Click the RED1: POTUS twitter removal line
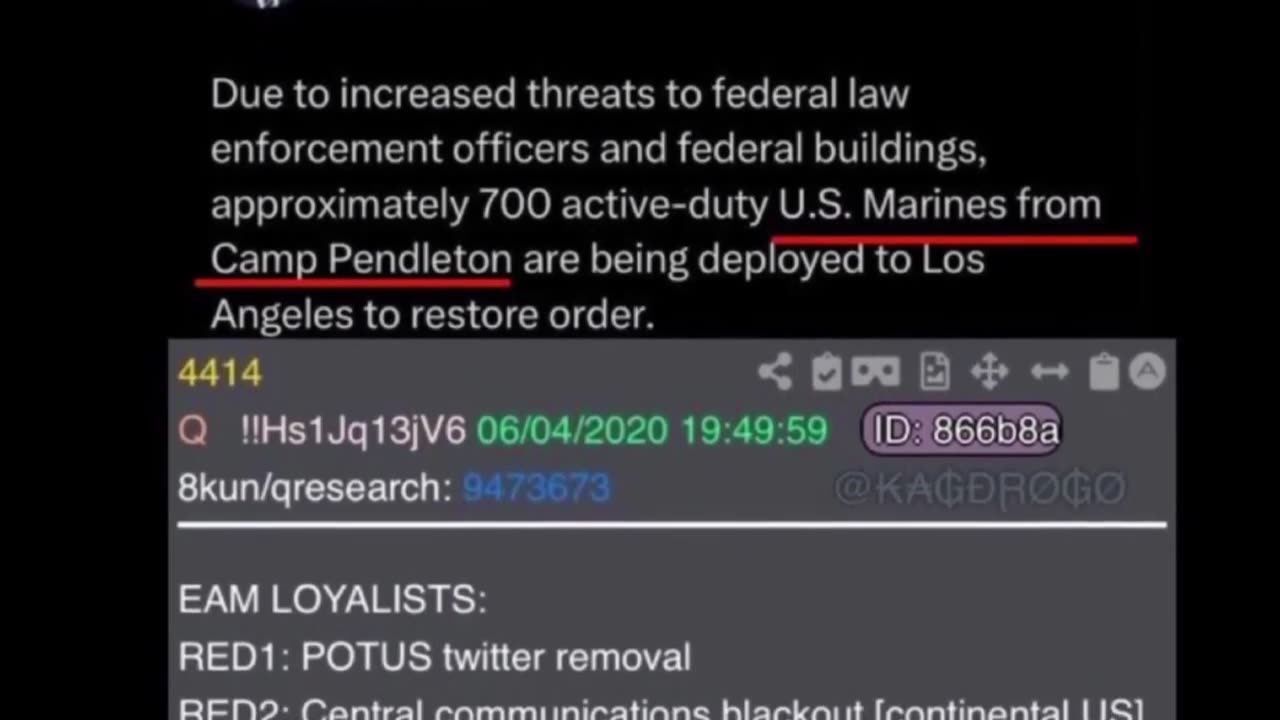 click(434, 657)
